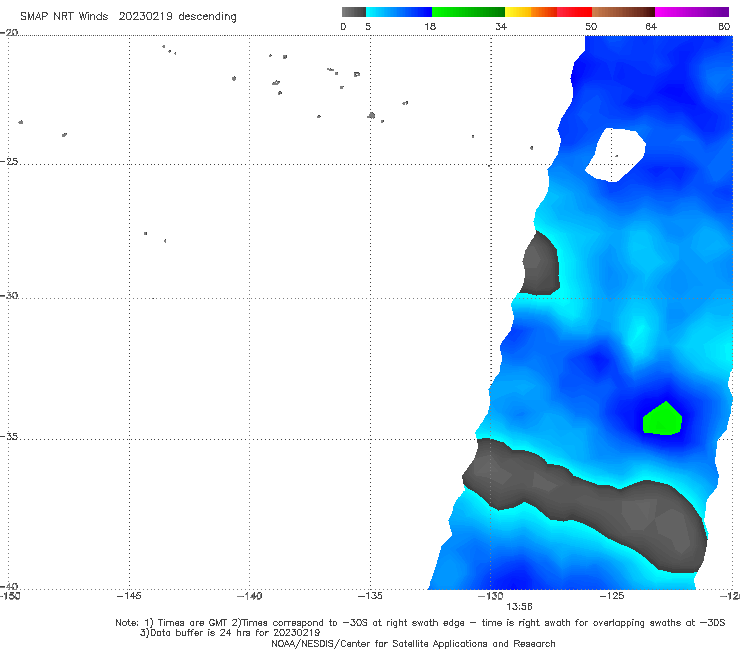Click the color bar label '64'
The height and width of the screenshot is (650, 740).
pos(651,26)
